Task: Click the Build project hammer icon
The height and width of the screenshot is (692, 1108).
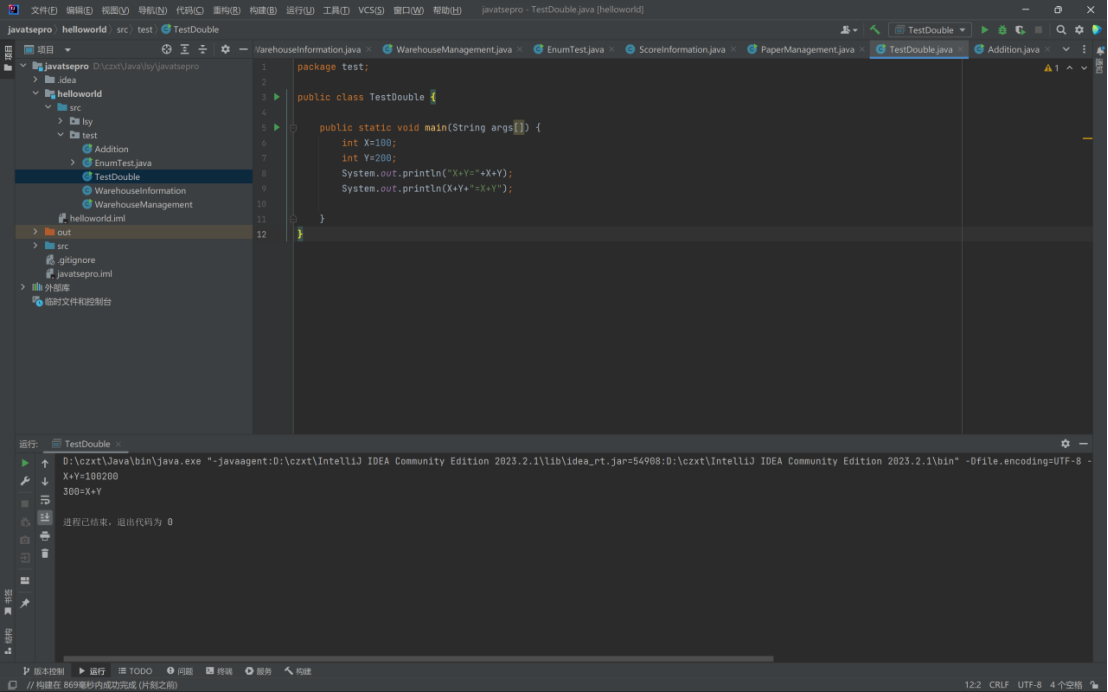Action: coord(875,30)
